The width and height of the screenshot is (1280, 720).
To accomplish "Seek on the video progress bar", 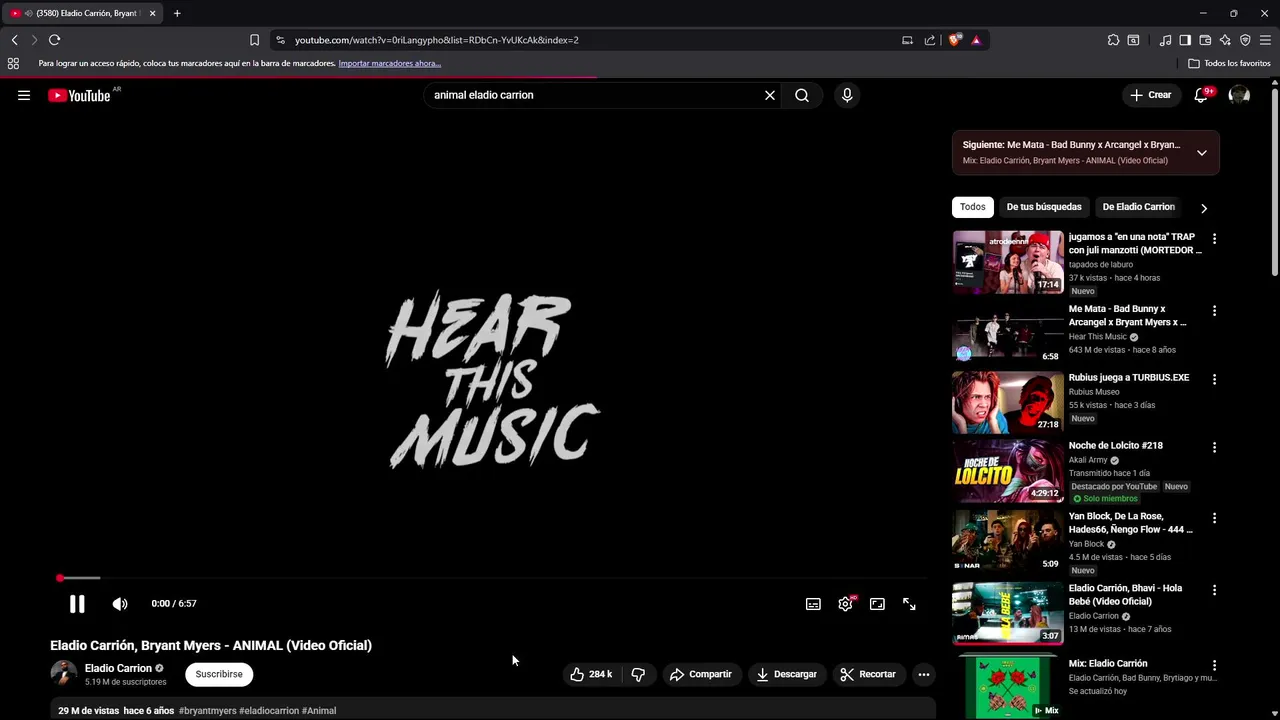I will tap(492, 578).
